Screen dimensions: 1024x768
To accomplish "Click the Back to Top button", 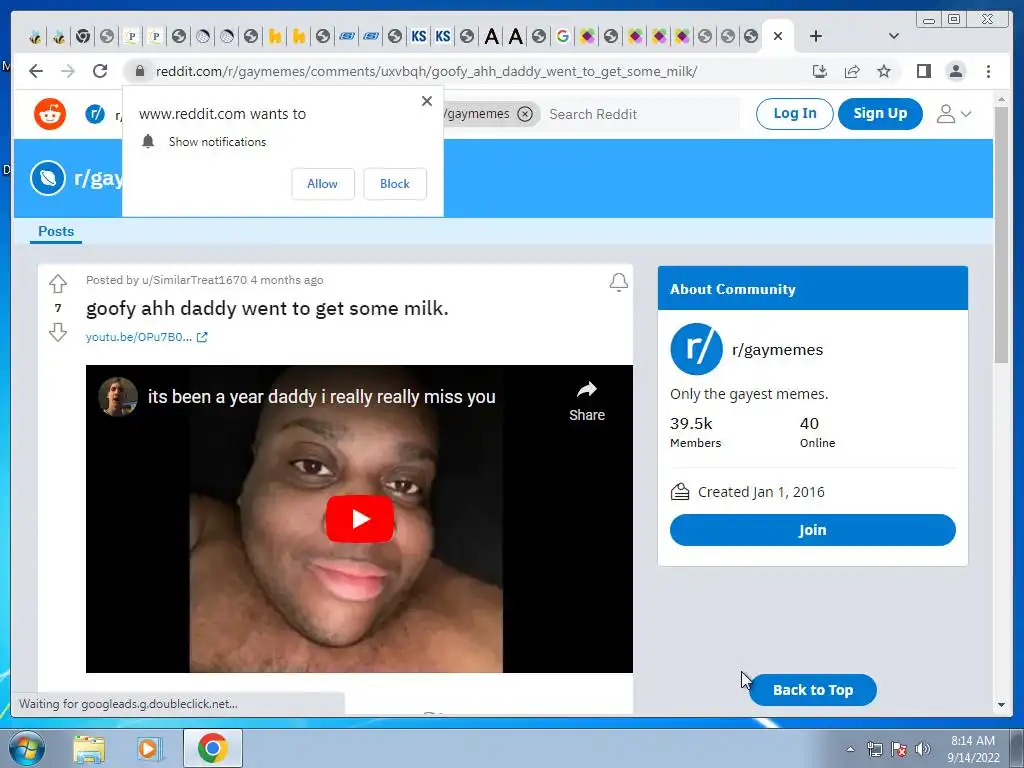I will click(812, 690).
